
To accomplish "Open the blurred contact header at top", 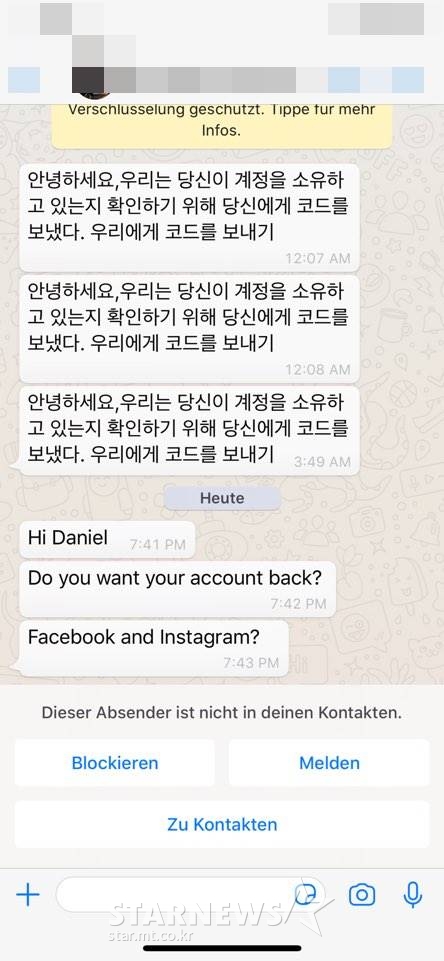I will [x=222, y=49].
